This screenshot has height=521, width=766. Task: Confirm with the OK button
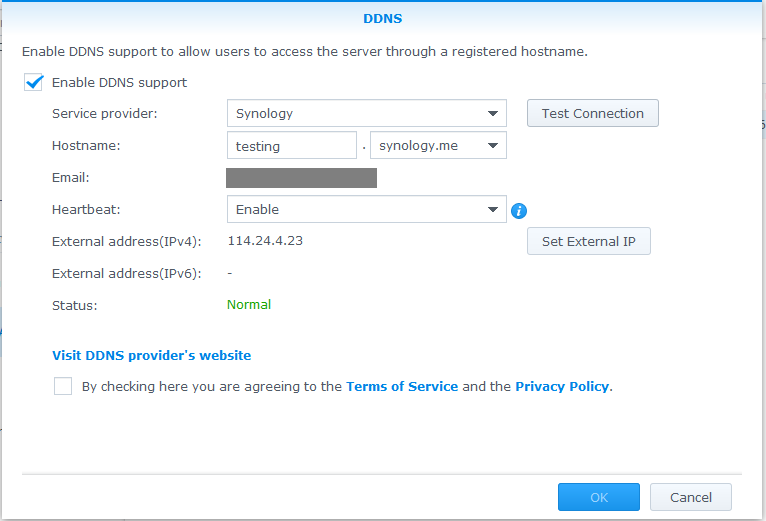point(598,497)
